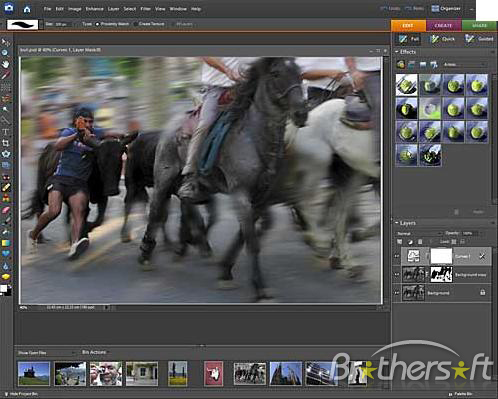Open castle thumbnail in Project Bin
Viewport: 498px width, 399px height.
[x=34, y=374]
